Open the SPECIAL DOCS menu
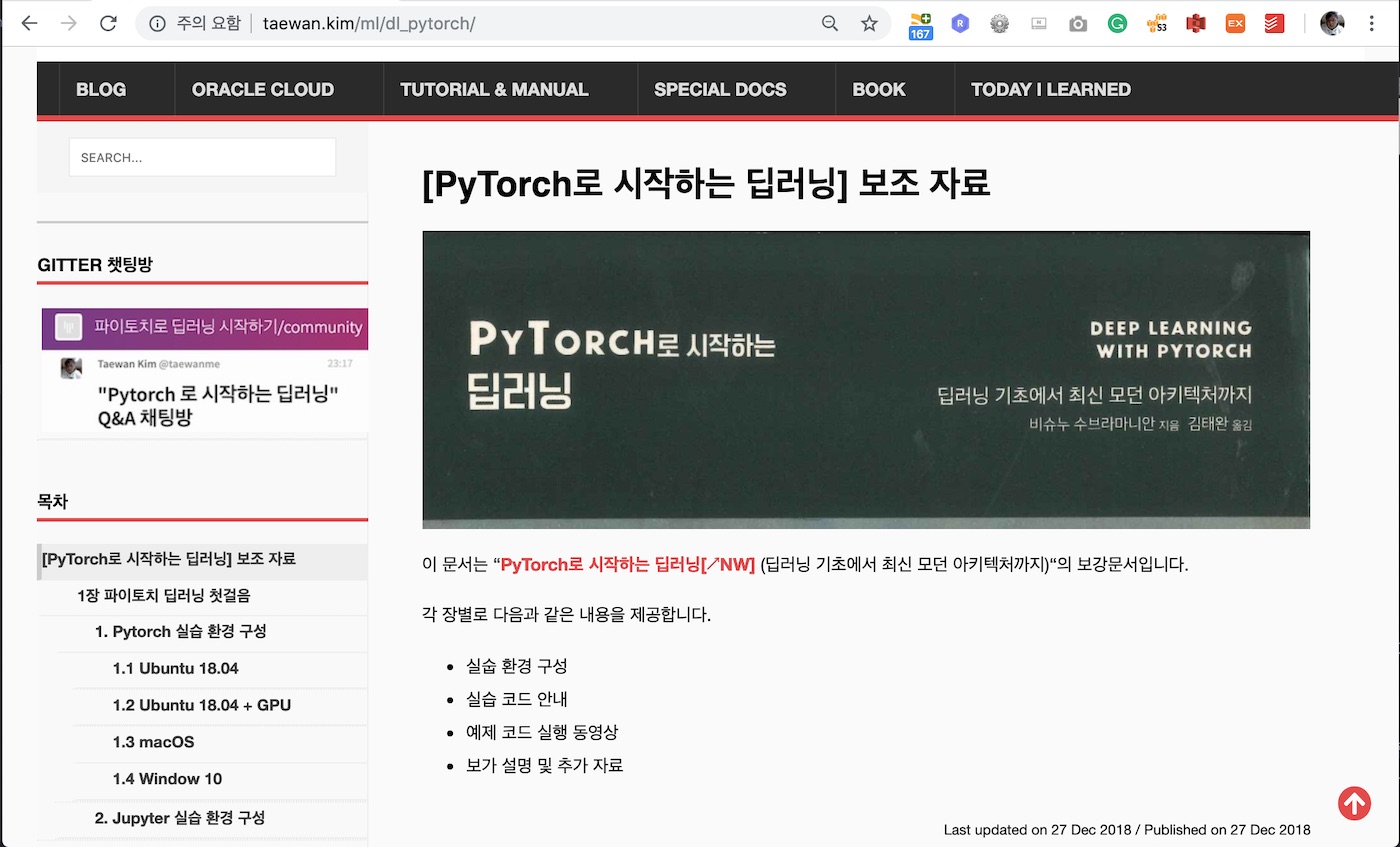Viewport: 1400px width, 847px height. [x=720, y=89]
